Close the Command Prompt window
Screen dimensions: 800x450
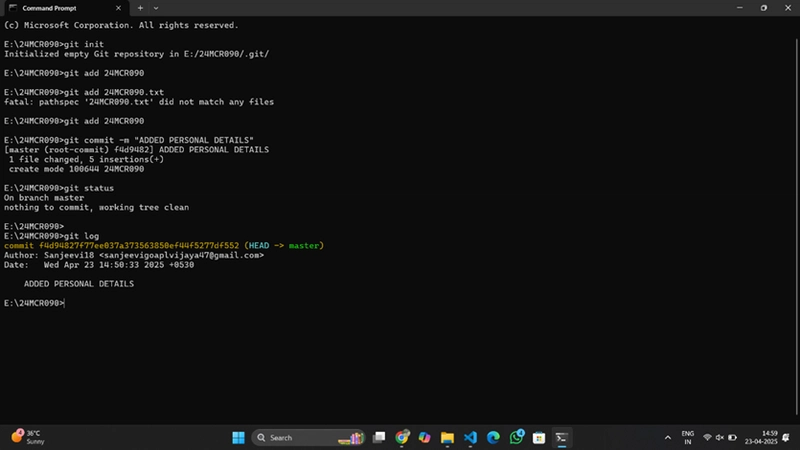788,8
